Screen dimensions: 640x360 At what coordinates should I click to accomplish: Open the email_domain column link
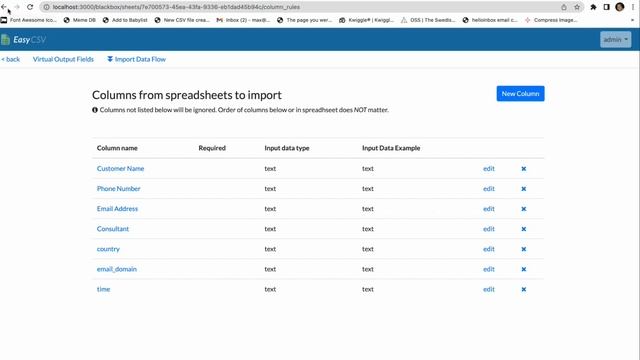point(117,269)
